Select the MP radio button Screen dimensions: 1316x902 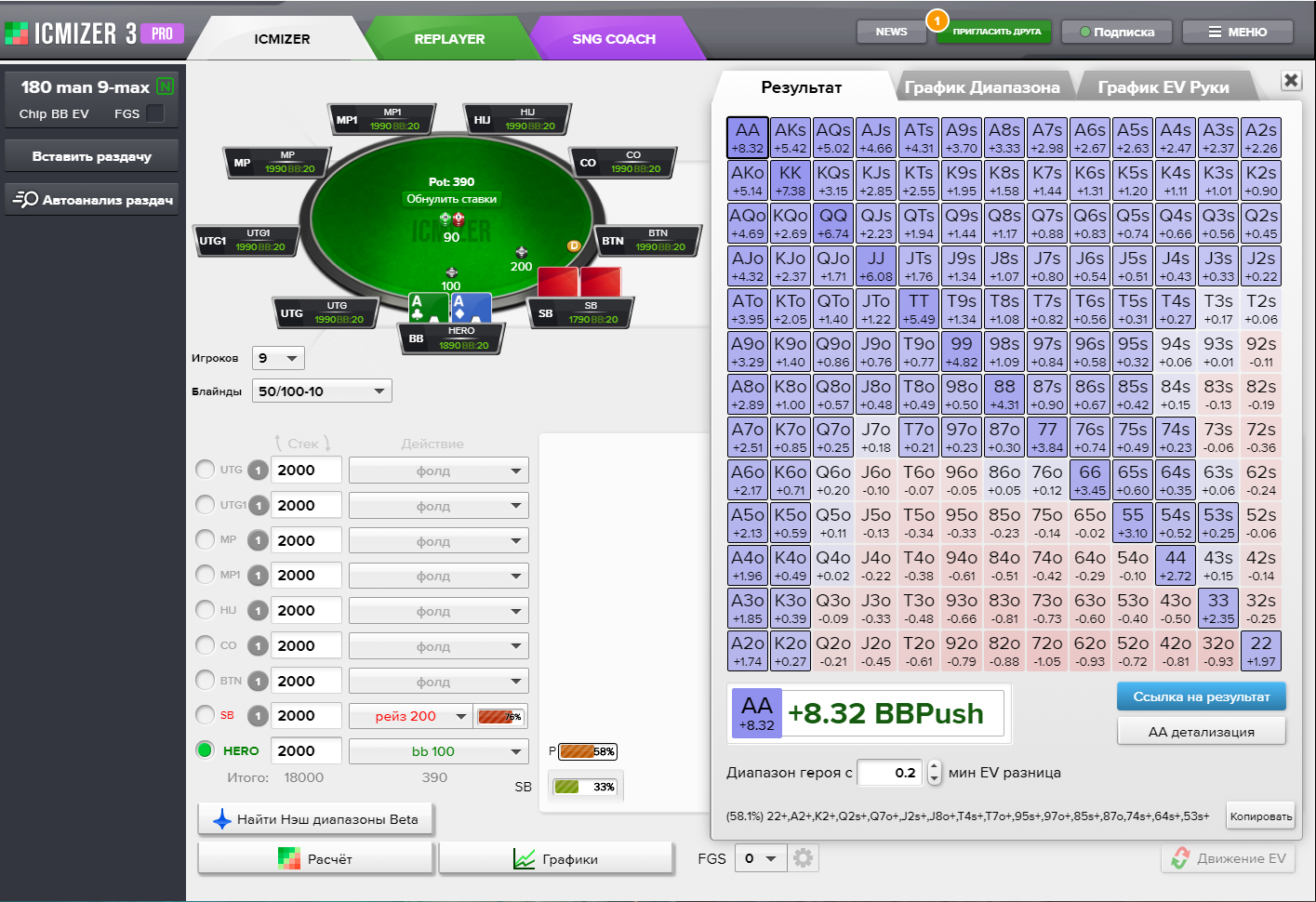coord(206,539)
